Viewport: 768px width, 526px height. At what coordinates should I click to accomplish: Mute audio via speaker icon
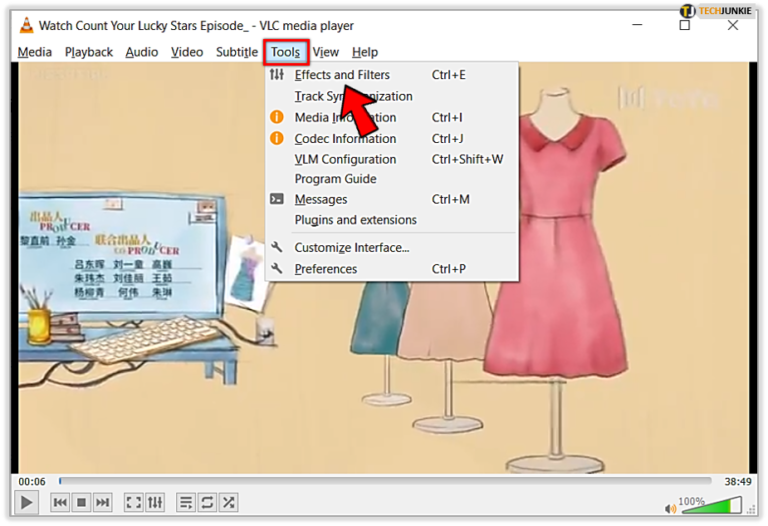pos(670,509)
